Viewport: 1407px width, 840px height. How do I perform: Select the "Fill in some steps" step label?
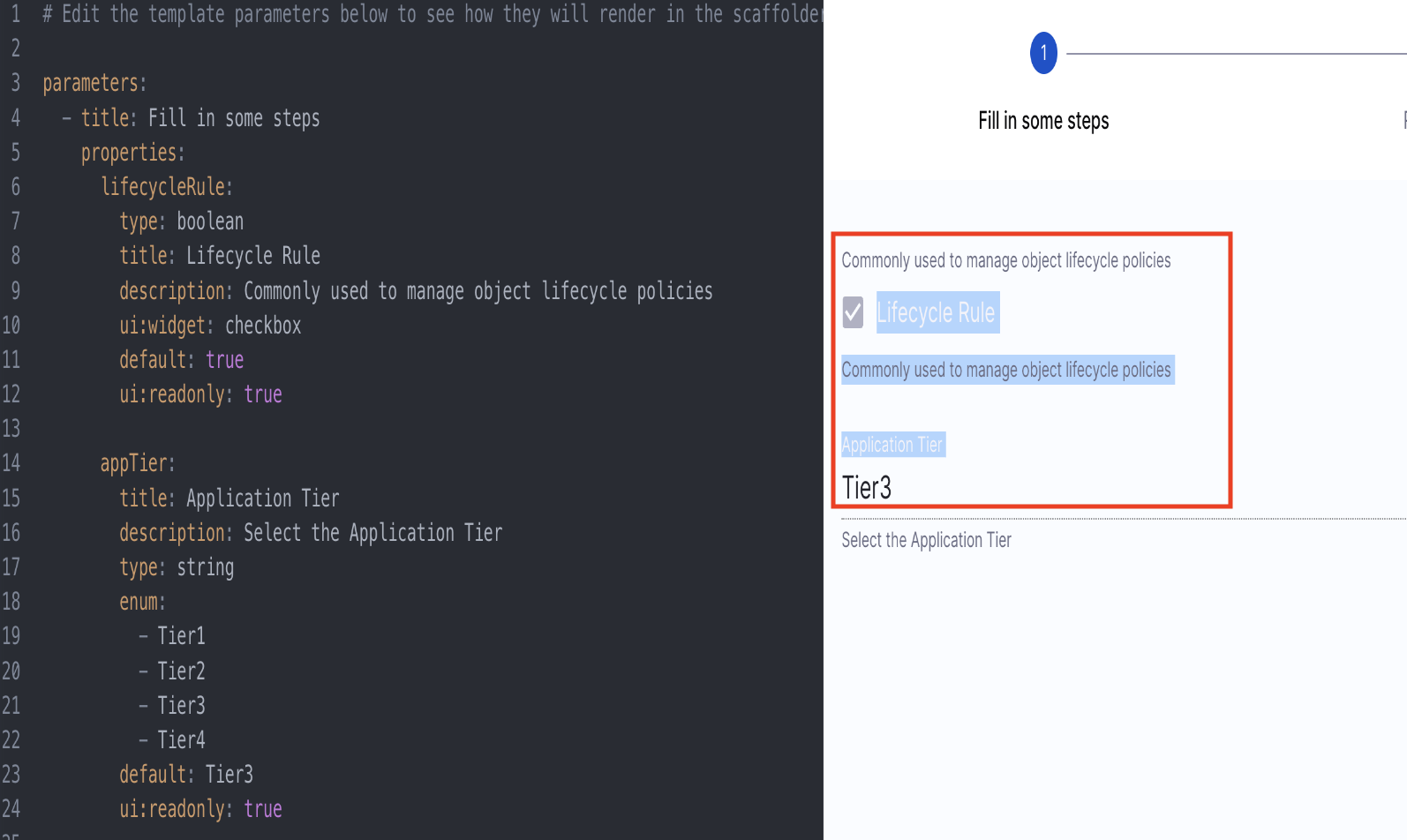[1043, 121]
